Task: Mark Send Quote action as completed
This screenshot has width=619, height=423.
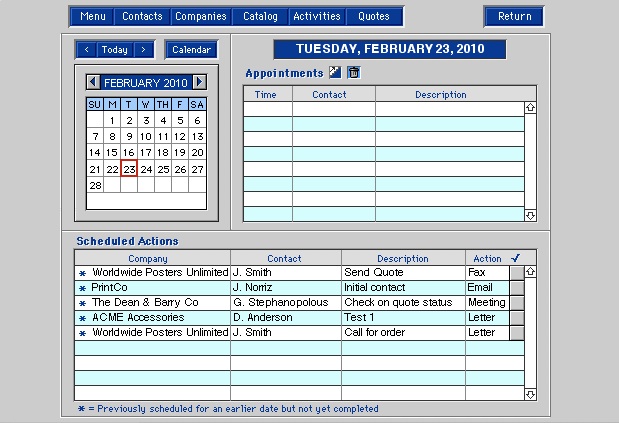Action: (x=517, y=273)
